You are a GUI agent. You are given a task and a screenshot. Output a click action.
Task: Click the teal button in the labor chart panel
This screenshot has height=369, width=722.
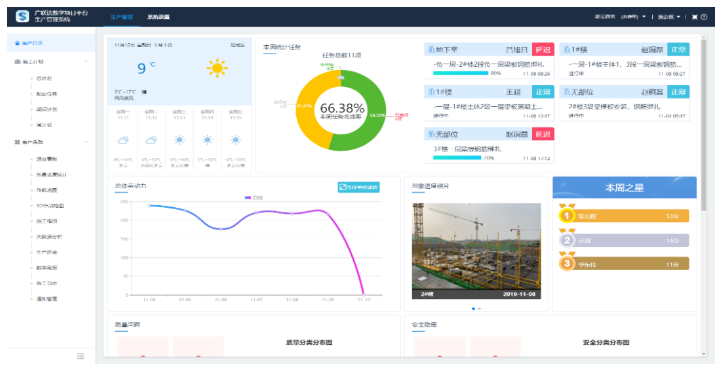point(359,187)
